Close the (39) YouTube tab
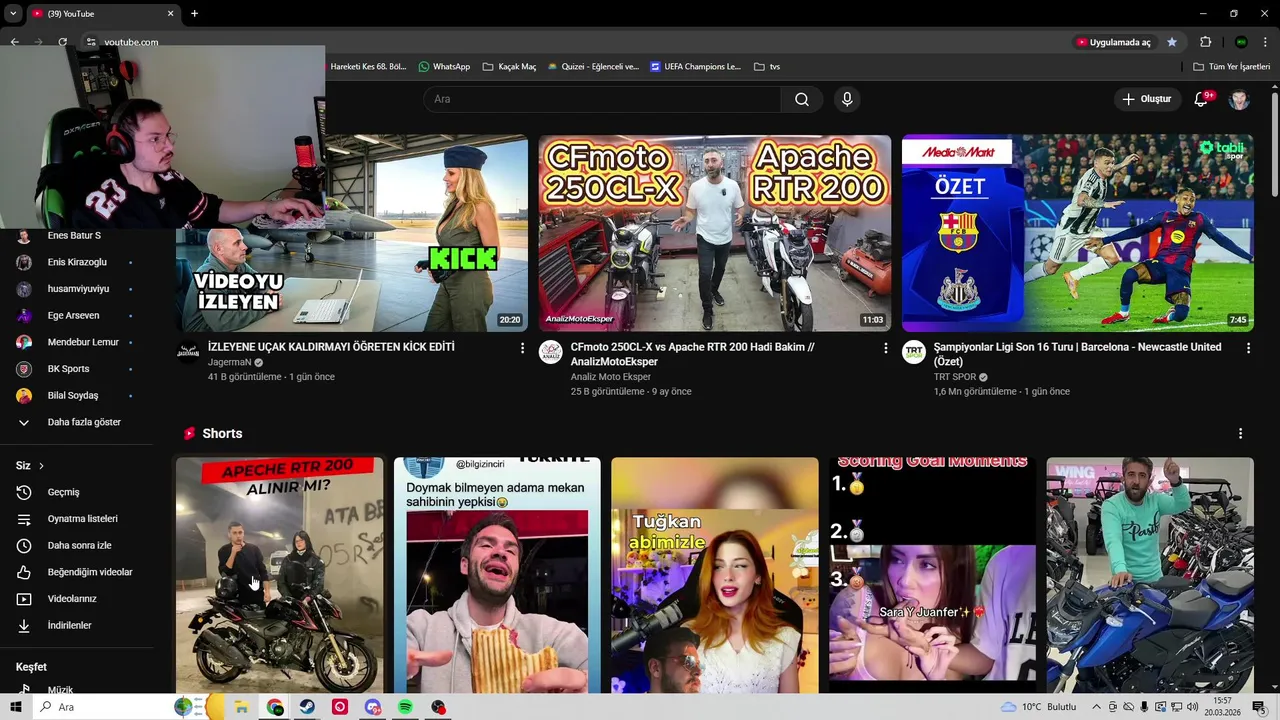This screenshot has height=720, width=1280. click(x=170, y=13)
